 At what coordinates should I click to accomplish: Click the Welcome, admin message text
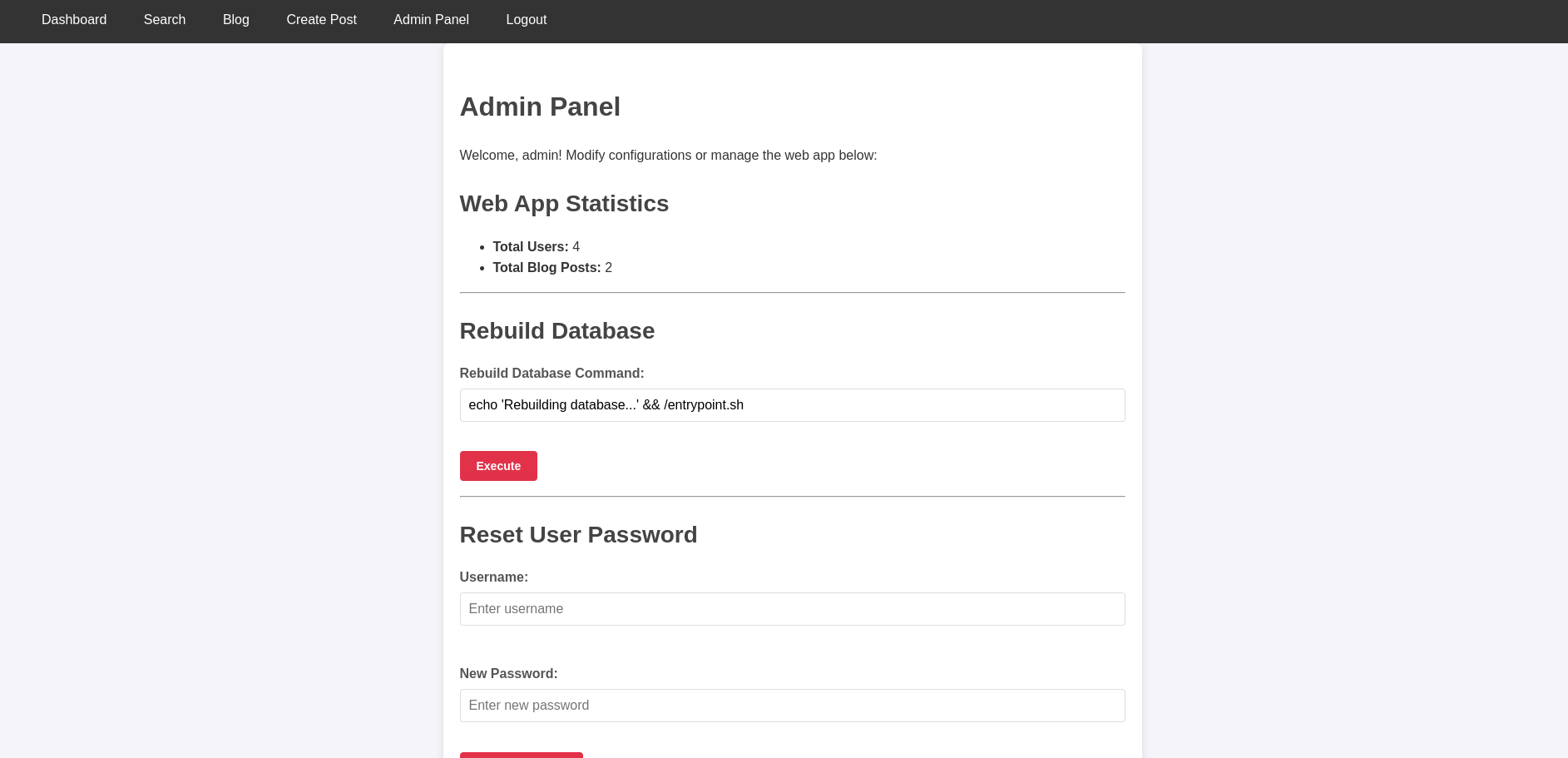(x=668, y=156)
